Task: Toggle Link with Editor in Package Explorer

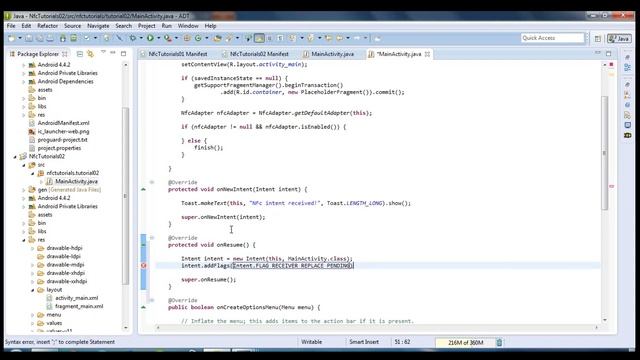Action: point(90,53)
